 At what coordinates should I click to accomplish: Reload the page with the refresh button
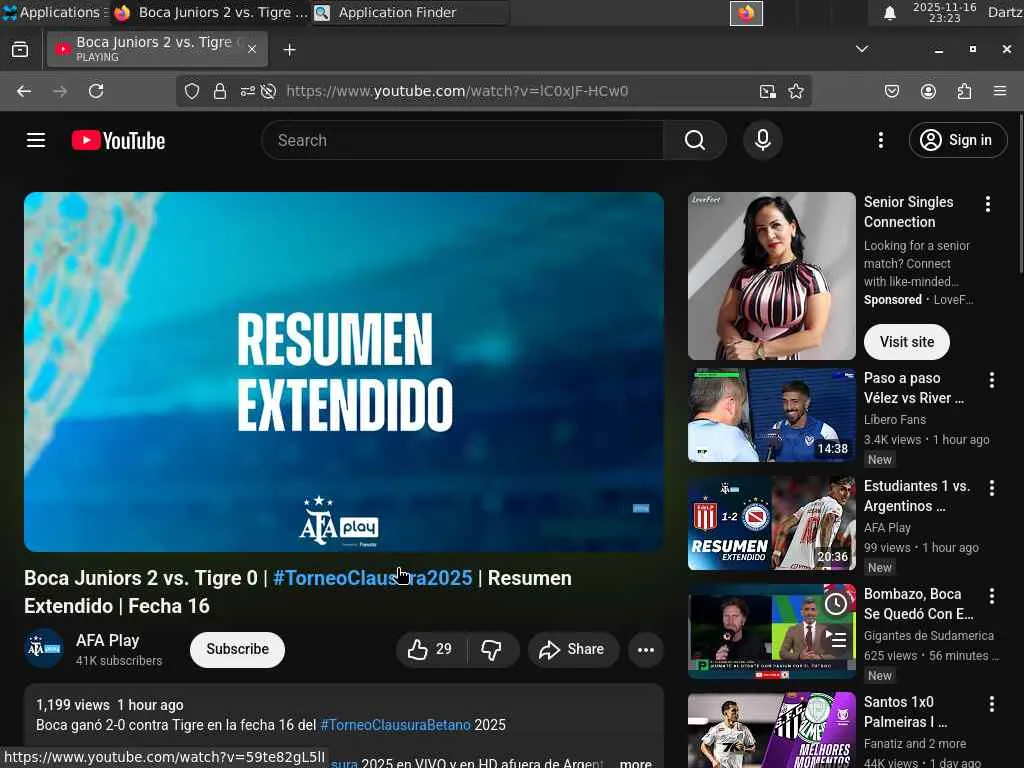coord(96,91)
